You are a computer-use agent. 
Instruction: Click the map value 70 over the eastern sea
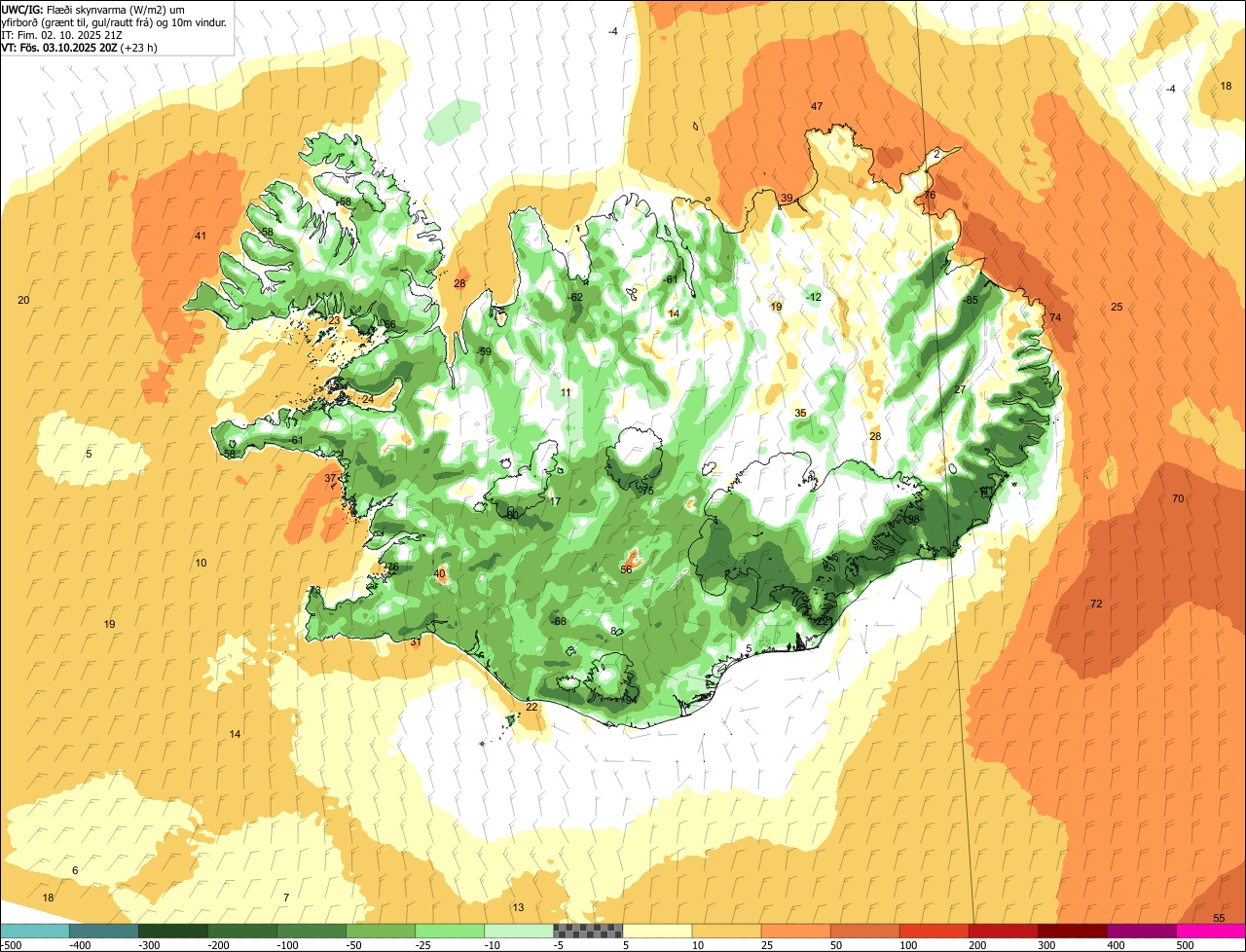point(1178,498)
